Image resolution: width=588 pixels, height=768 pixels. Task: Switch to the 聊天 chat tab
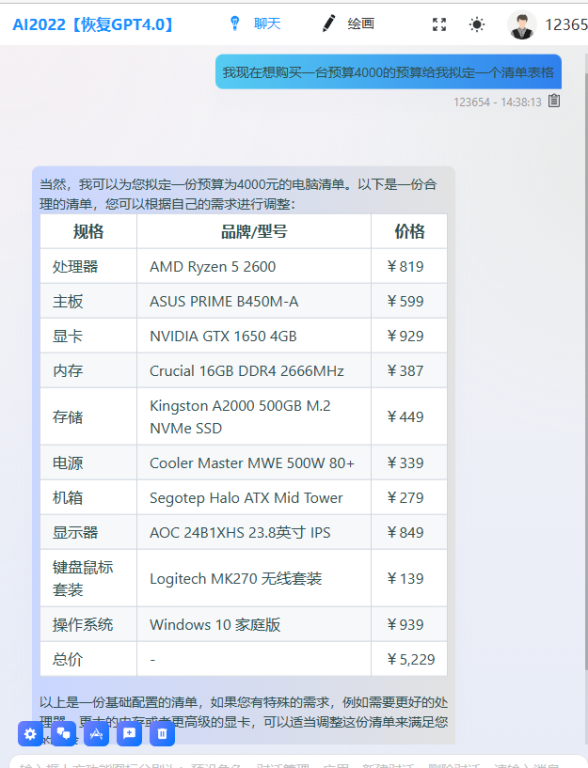pos(268,24)
